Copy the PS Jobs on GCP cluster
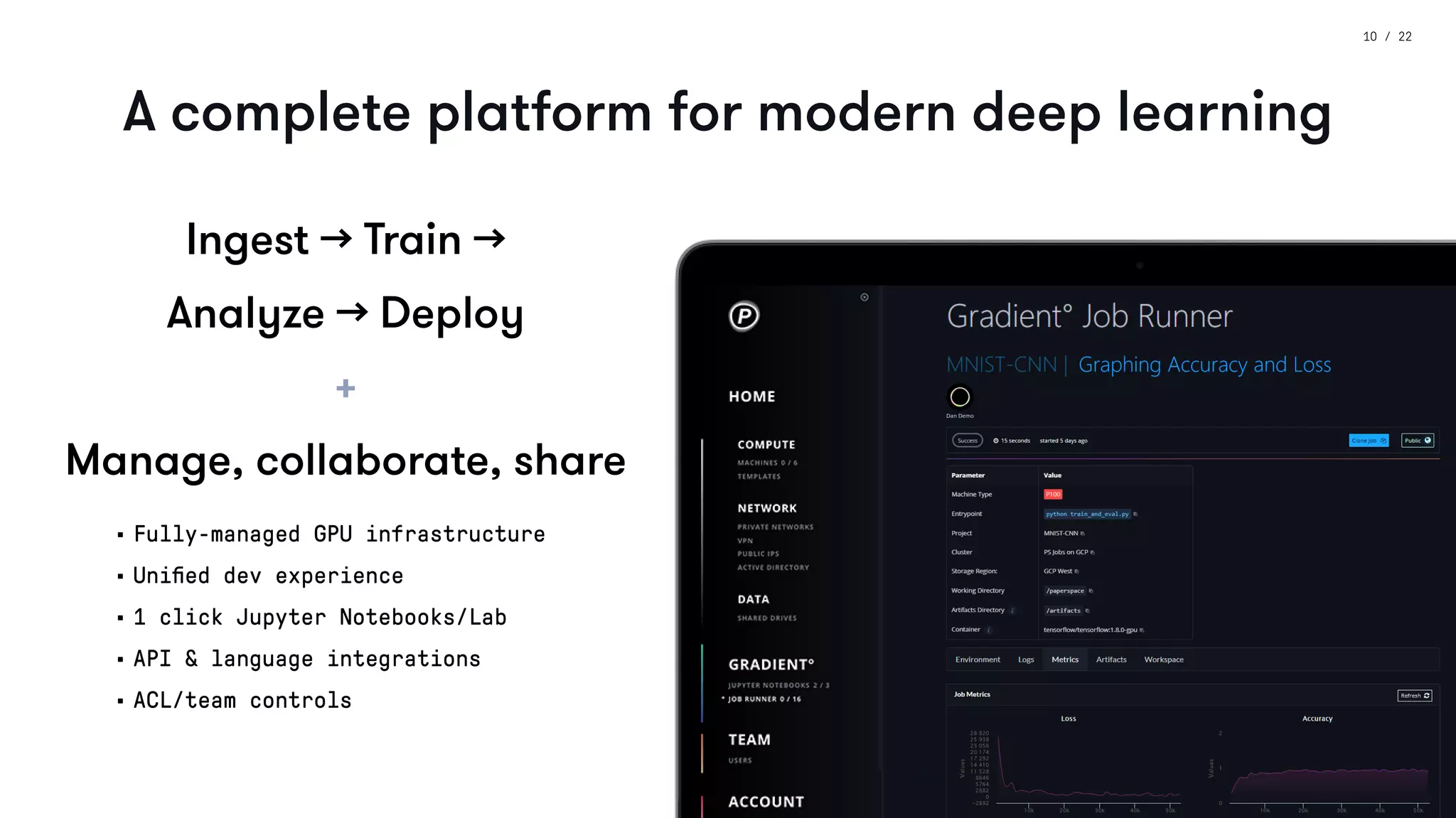Viewport: 1456px width, 818px height. (1093, 552)
